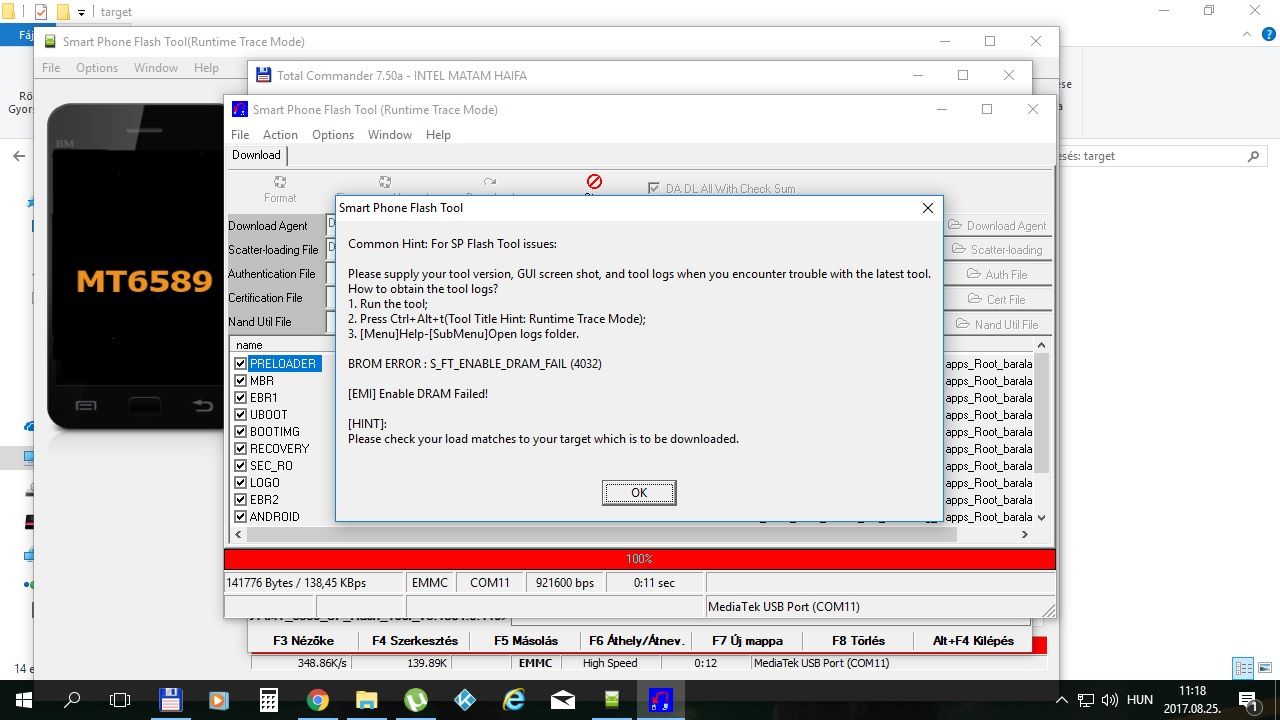The height and width of the screenshot is (720, 1280).
Task: Click Auth File browse button
Action: [x=998, y=275]
